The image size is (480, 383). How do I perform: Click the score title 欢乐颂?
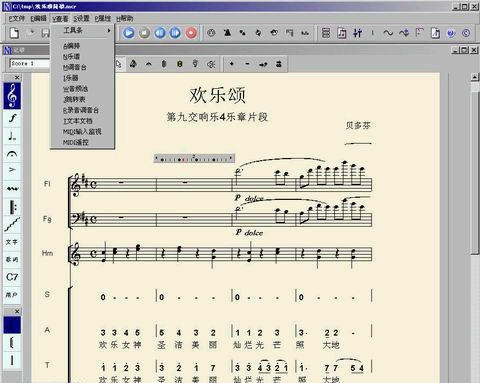click(218, 95)
